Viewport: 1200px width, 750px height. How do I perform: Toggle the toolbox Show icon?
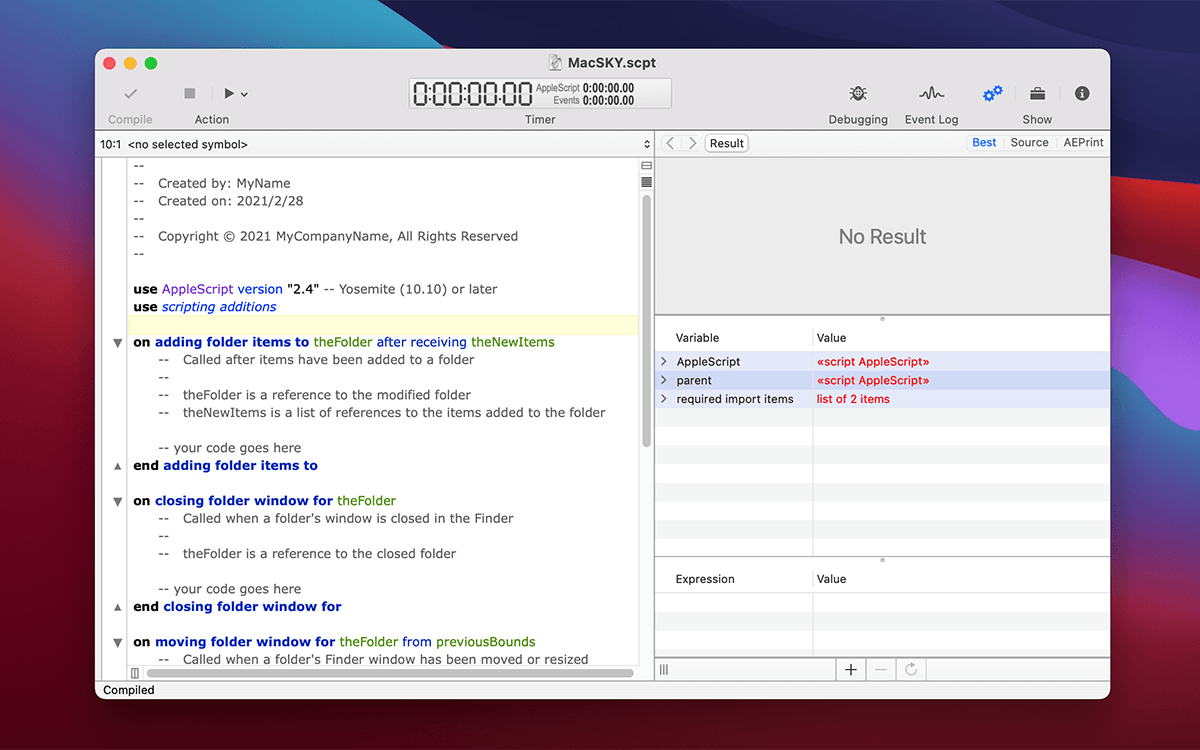[1038, 93]
